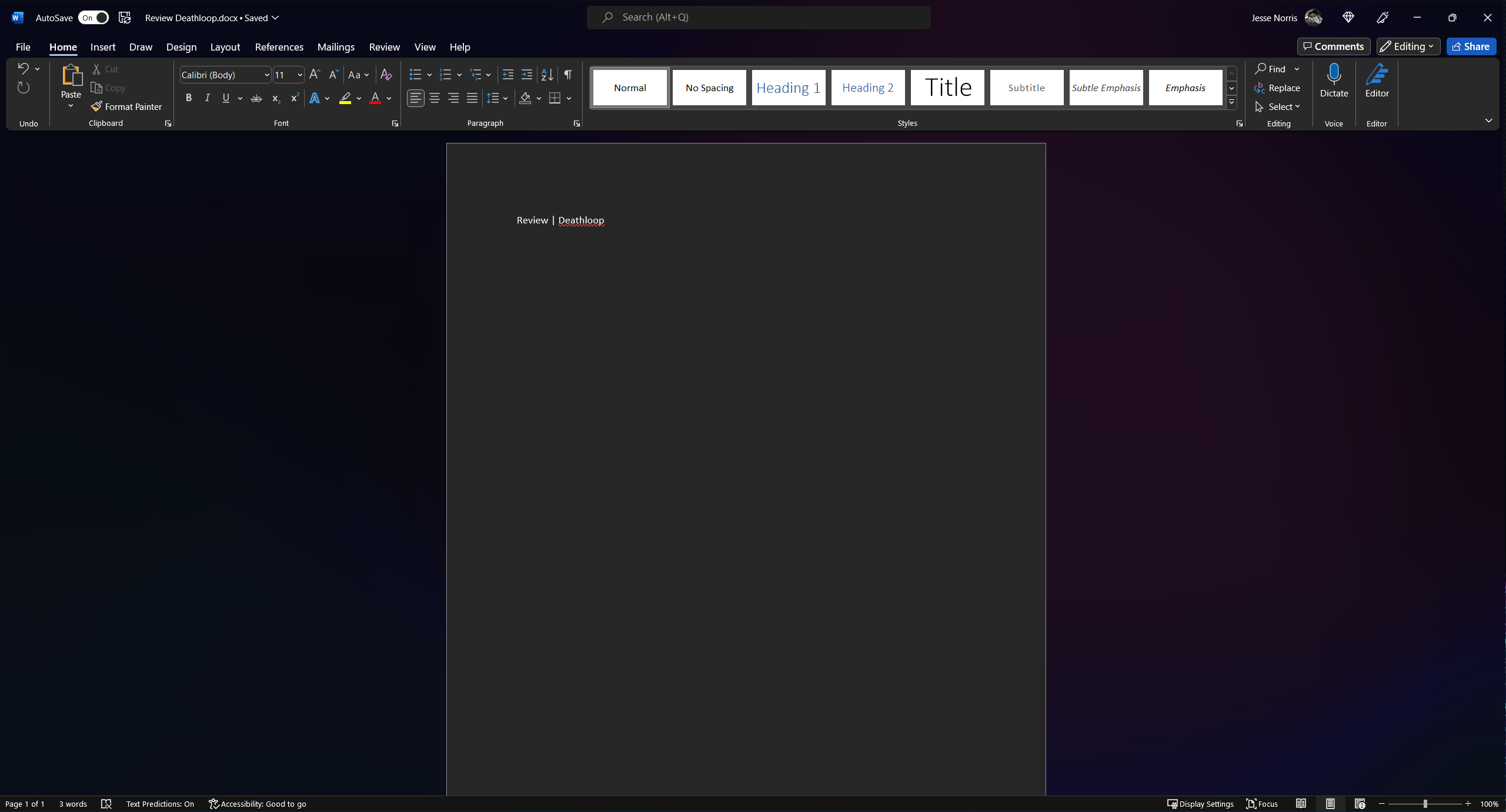Switch to the Insert tab
Image resolution: width=1506 pixels, height=812 pixels.
103,47
